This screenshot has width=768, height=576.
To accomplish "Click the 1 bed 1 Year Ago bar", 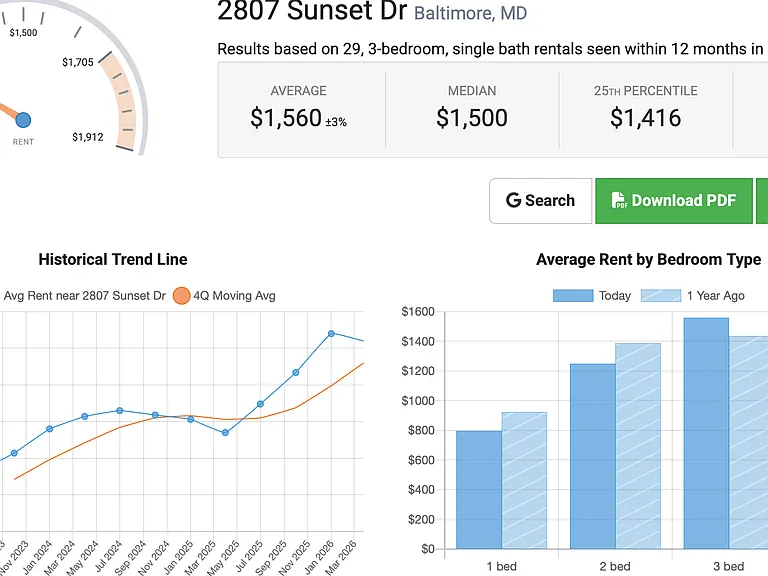I will click(x=524, y=480).
